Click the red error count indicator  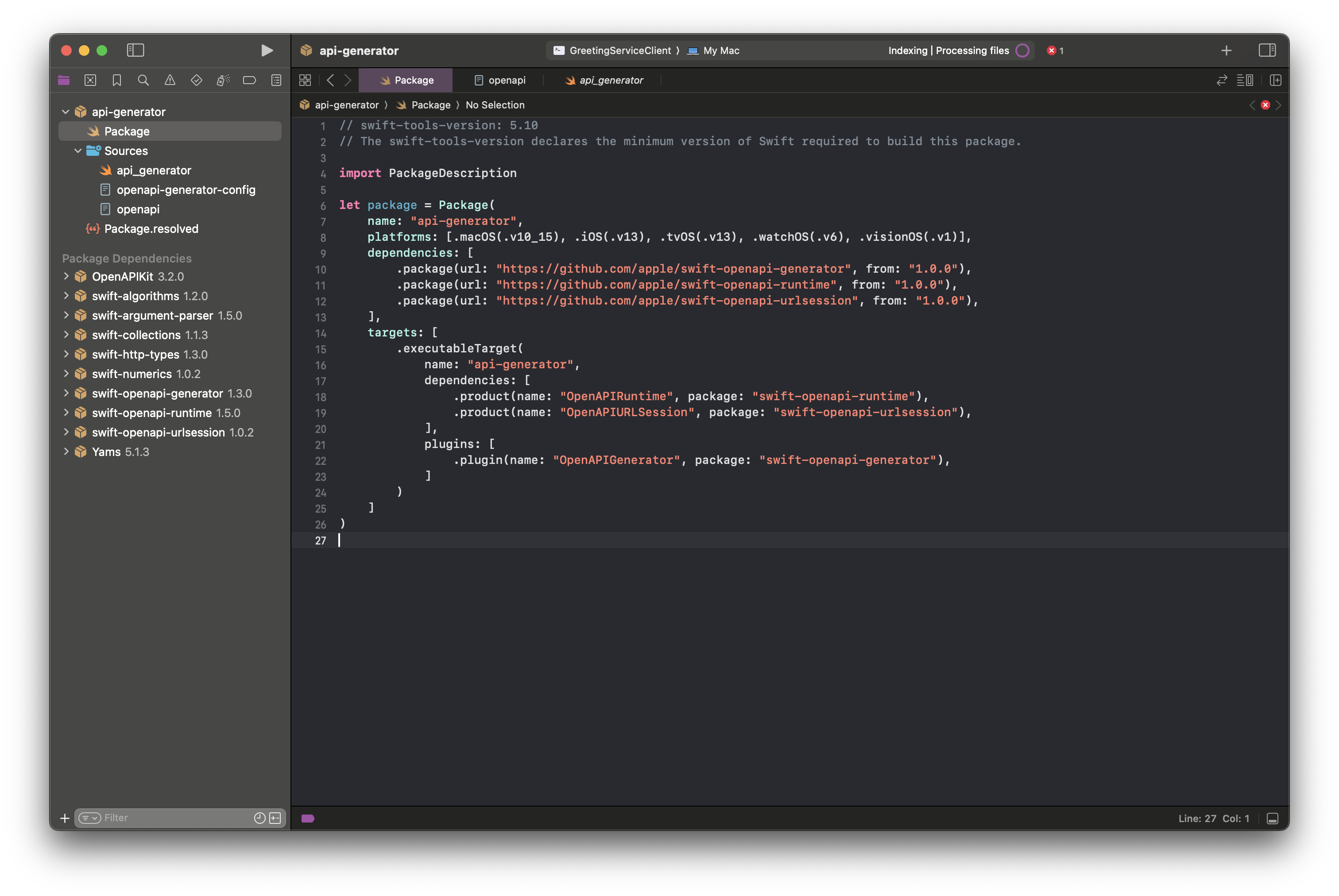(1055, 51)
